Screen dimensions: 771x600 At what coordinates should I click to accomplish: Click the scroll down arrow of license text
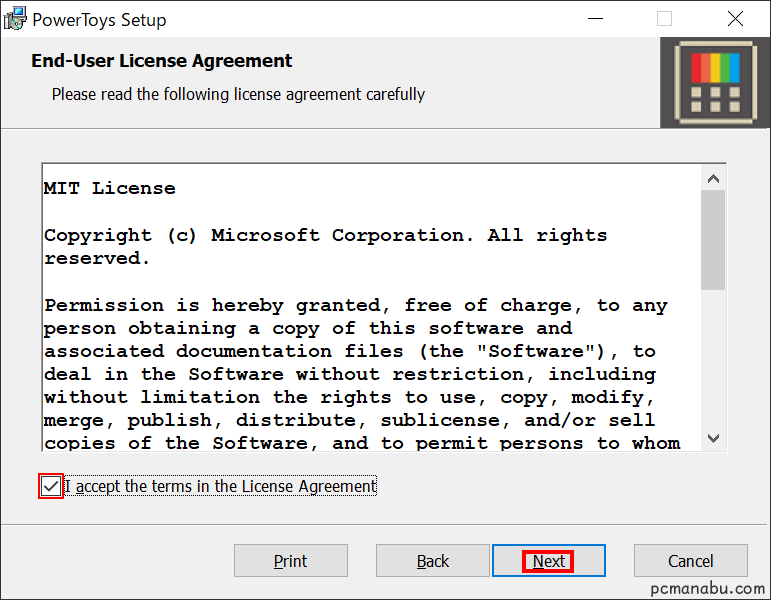(713, 437)
